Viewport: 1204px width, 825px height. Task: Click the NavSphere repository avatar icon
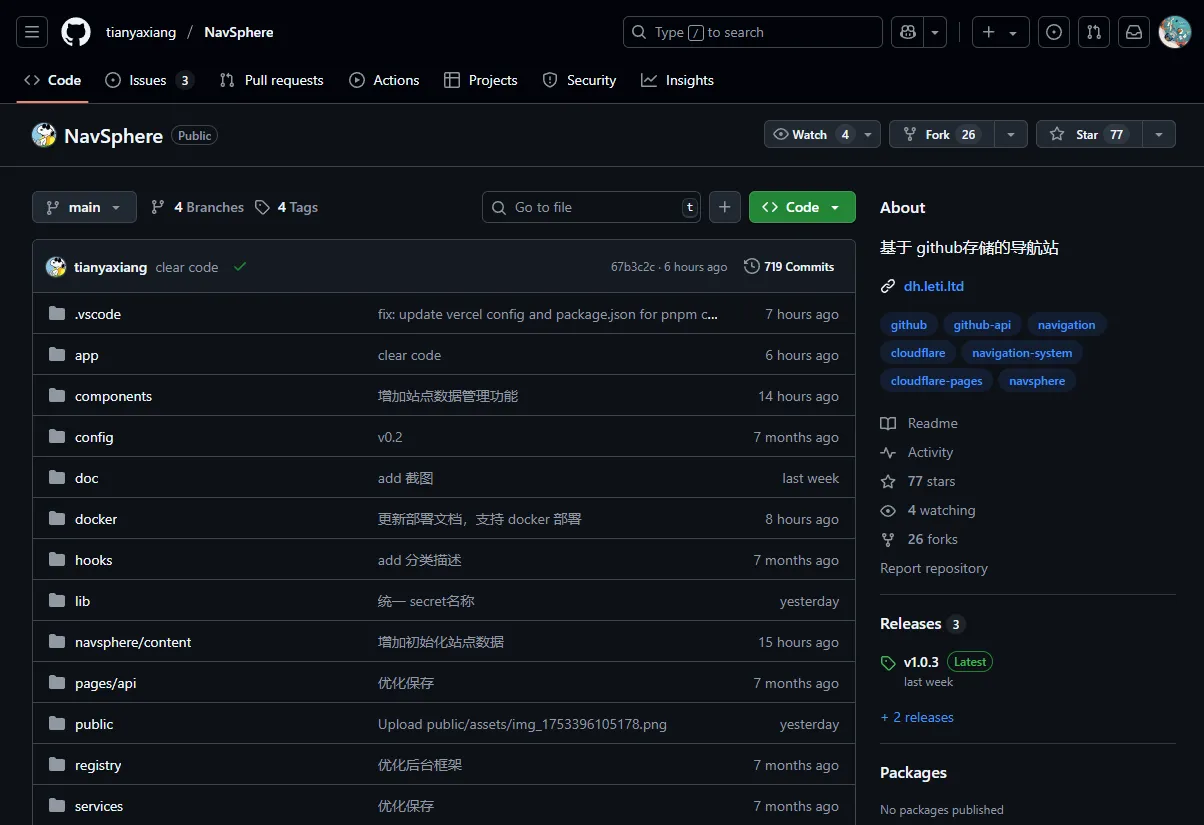point(44,135)
